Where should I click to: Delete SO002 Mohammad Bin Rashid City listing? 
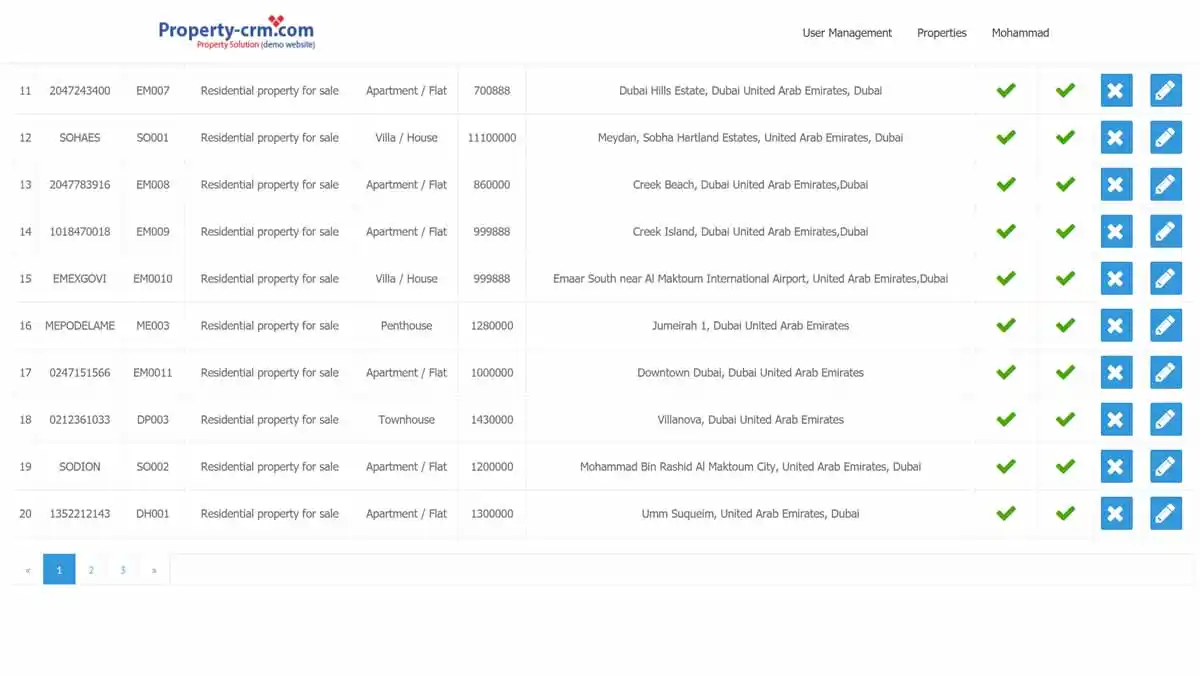coord(1116,467)
